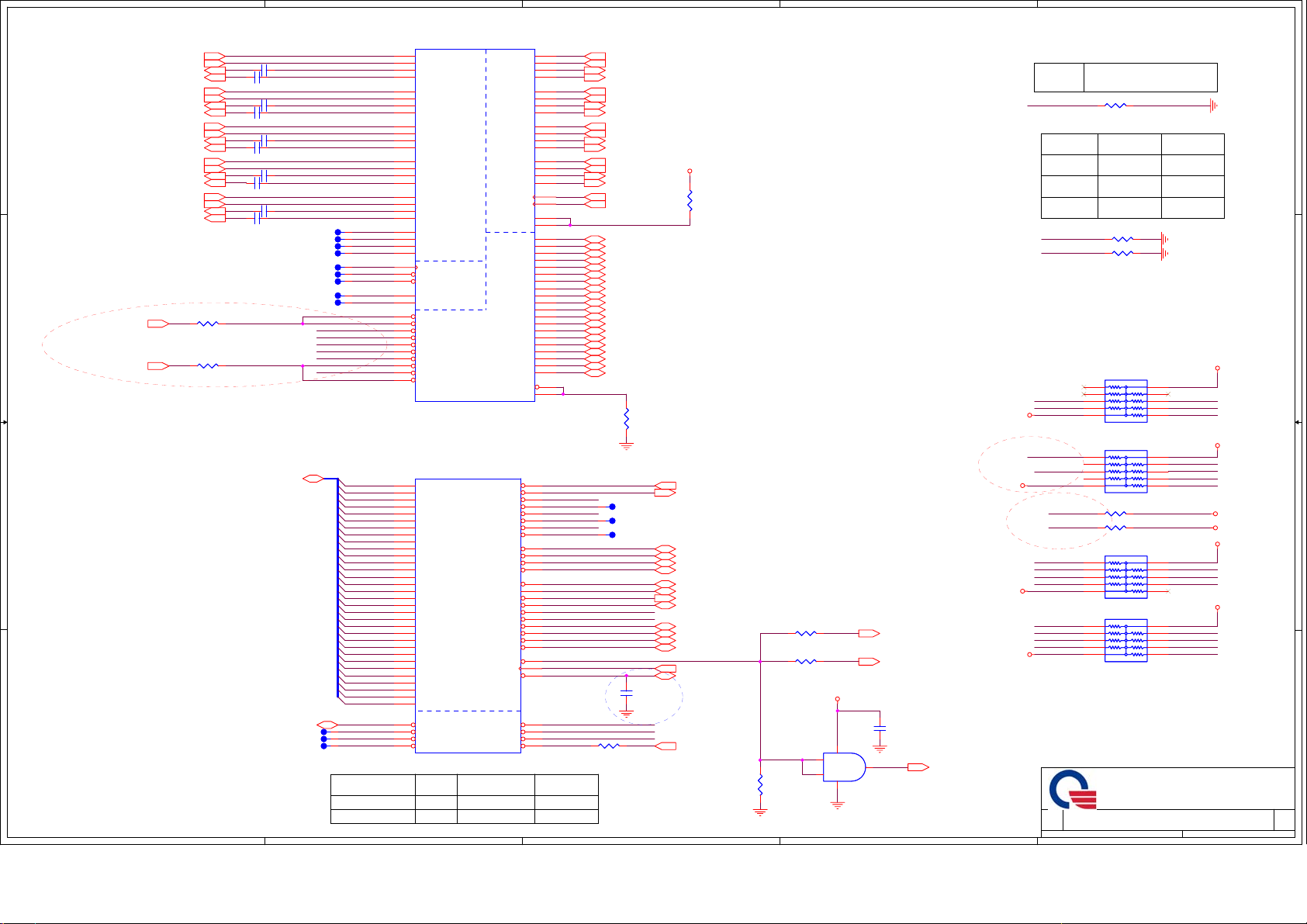Click the Quanta logo in title block
This screenshot has height=924, width=1307.
(1073, 790)
